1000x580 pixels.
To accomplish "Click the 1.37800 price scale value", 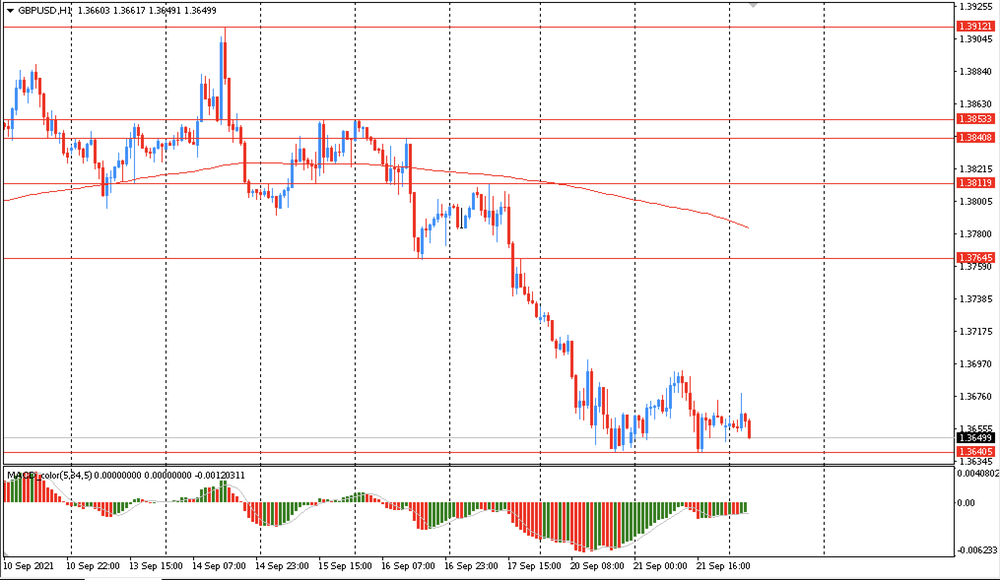I will [976, 234].
